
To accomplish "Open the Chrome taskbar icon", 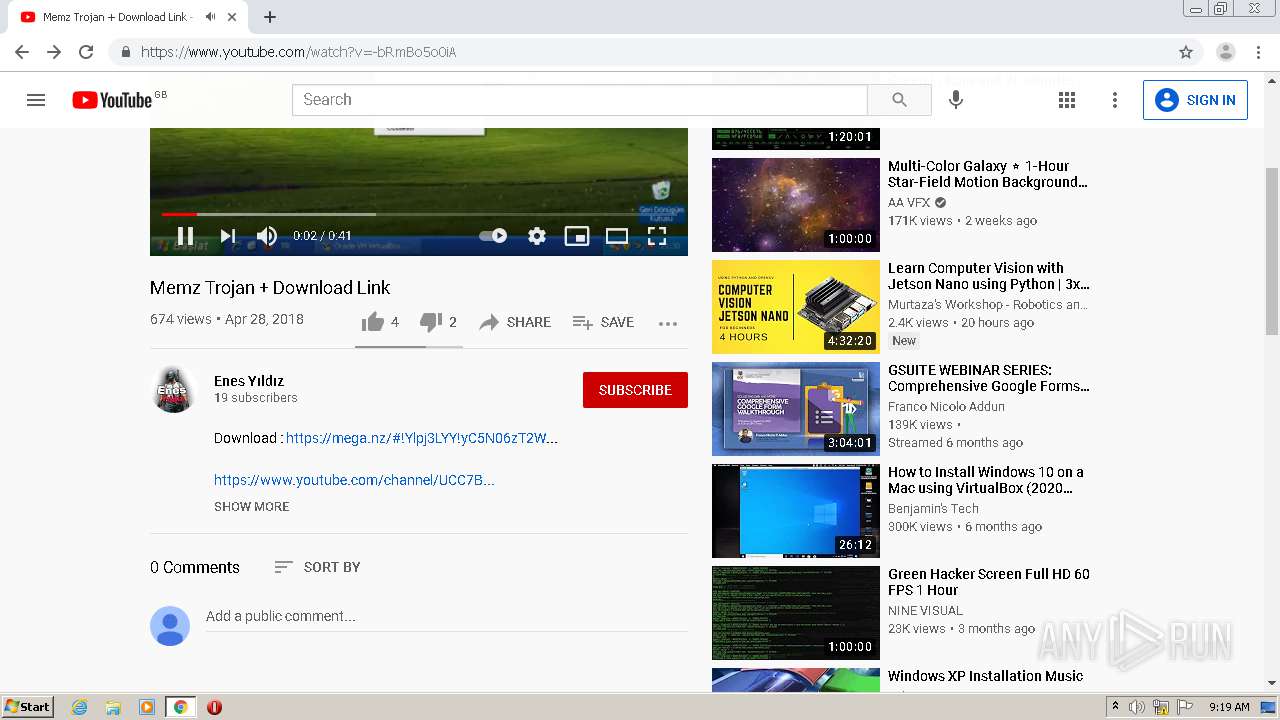I will (181, 707).
